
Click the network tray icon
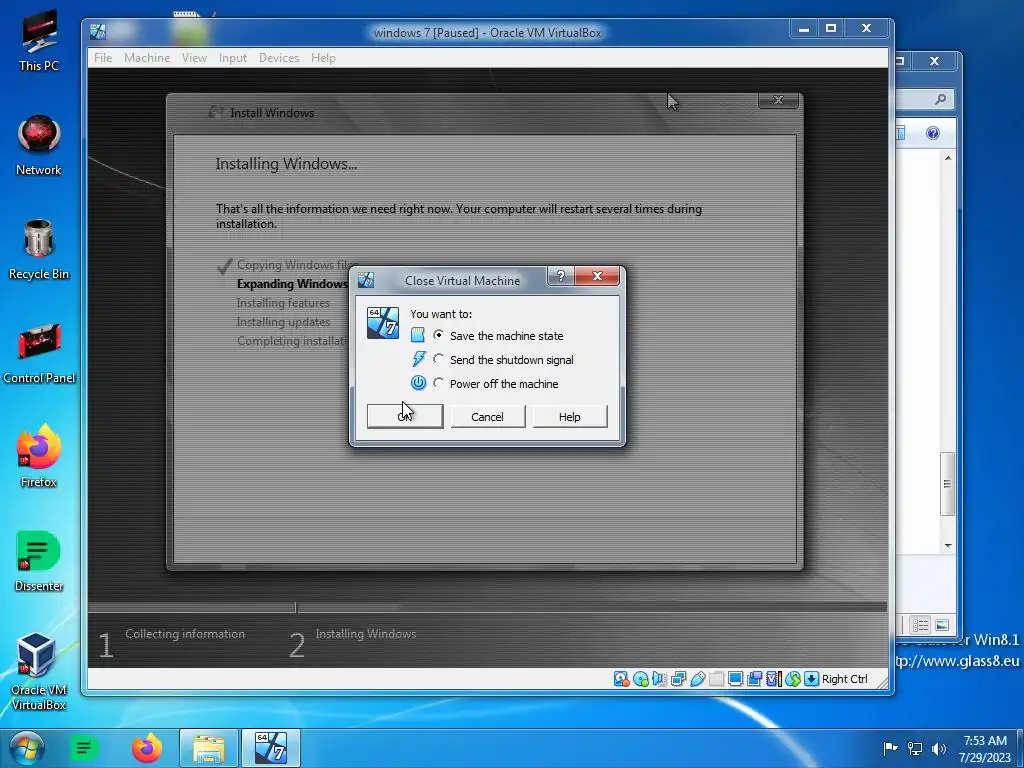pyautogui.click(x=915, y=748)
